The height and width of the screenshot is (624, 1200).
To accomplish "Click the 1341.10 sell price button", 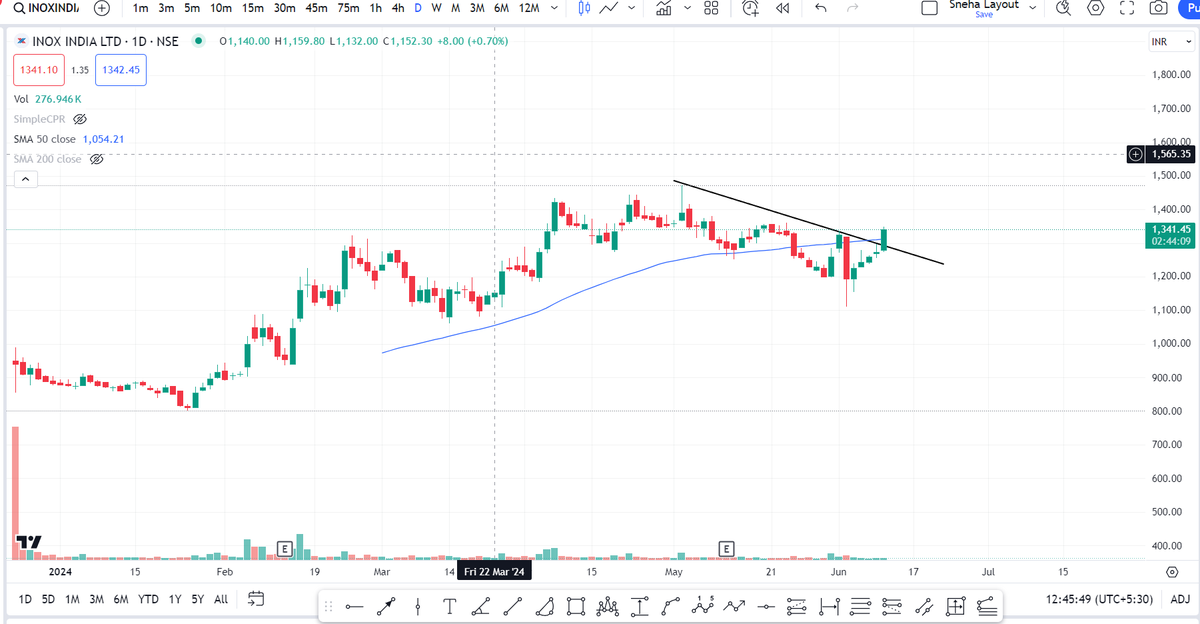I will click(x=39, y=70).
